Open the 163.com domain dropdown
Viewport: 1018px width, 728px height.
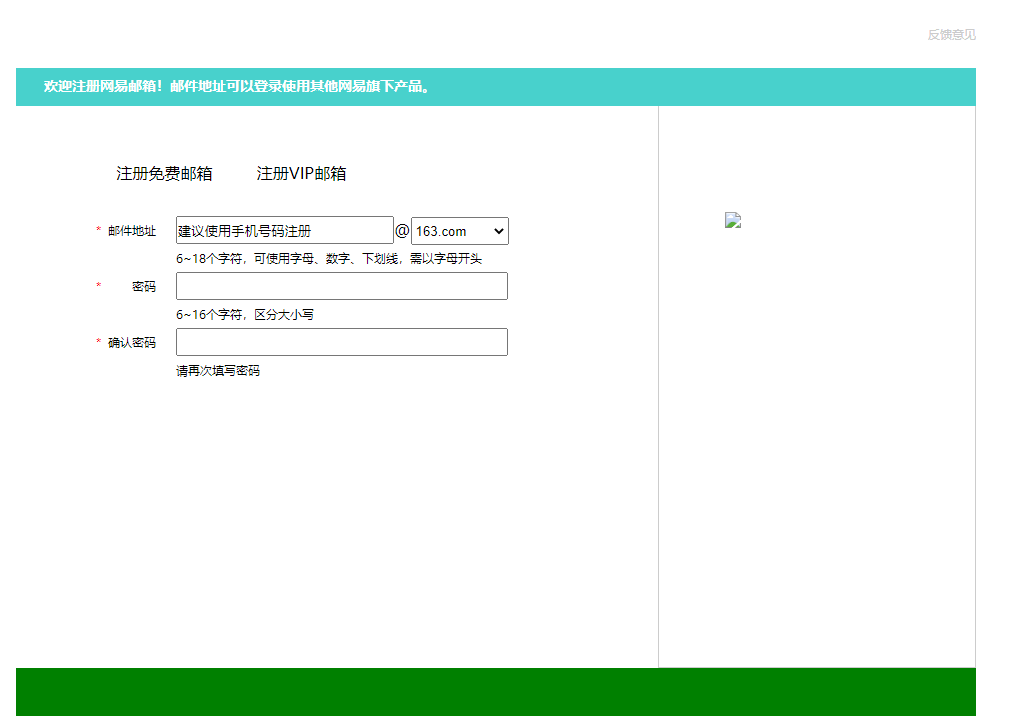point(460,231)
